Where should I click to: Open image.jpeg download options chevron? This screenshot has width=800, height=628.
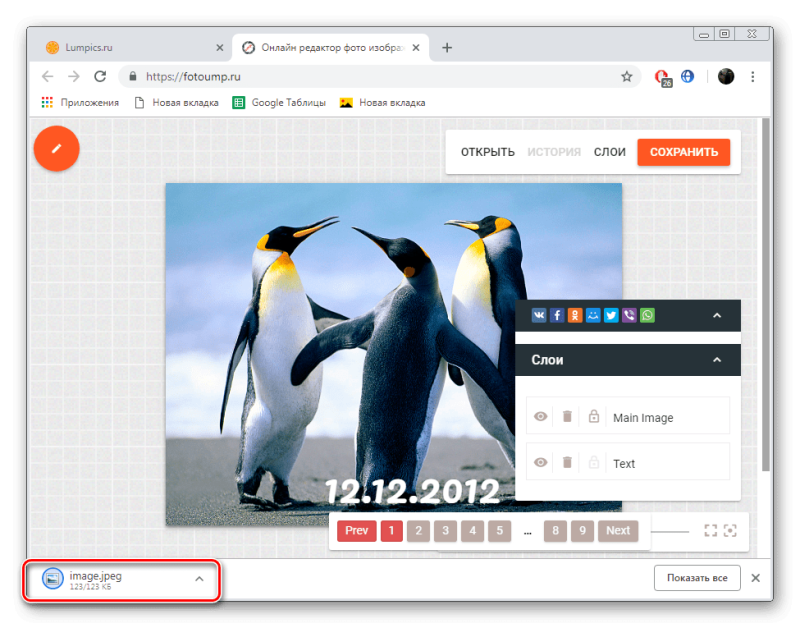coord(199,579)
